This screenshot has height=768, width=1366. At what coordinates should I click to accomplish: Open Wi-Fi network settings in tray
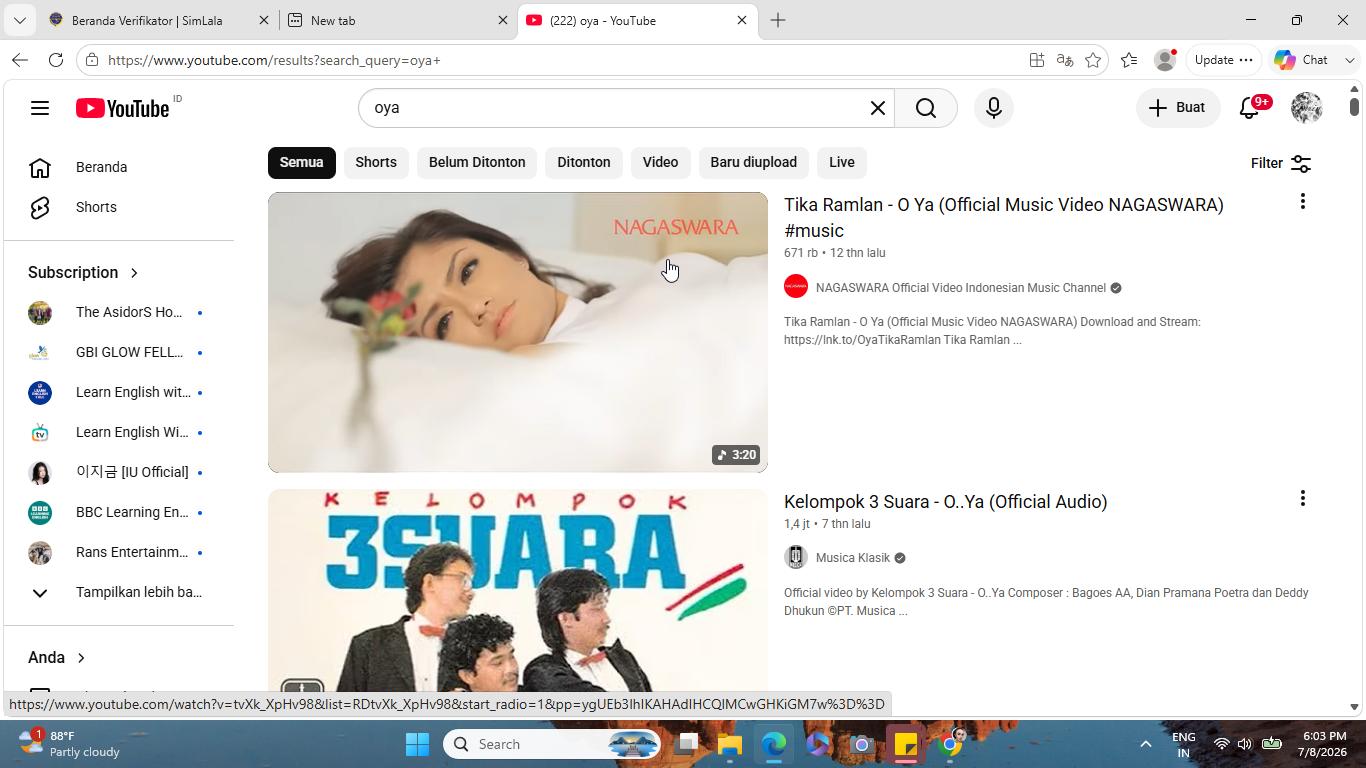click(x=1221, y=744)
